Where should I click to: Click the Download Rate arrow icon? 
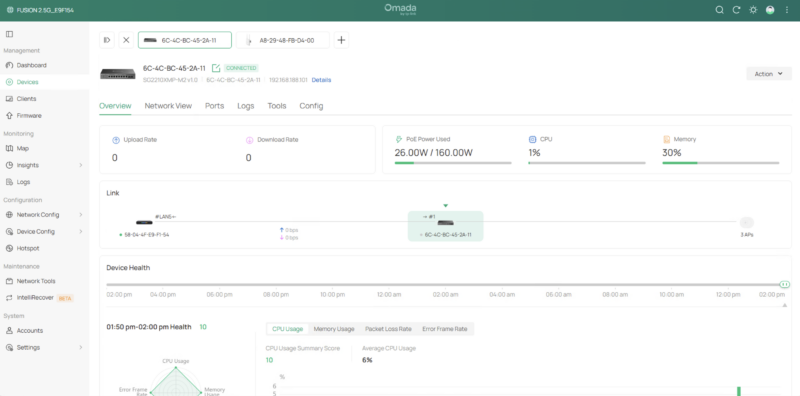[250, 140]
